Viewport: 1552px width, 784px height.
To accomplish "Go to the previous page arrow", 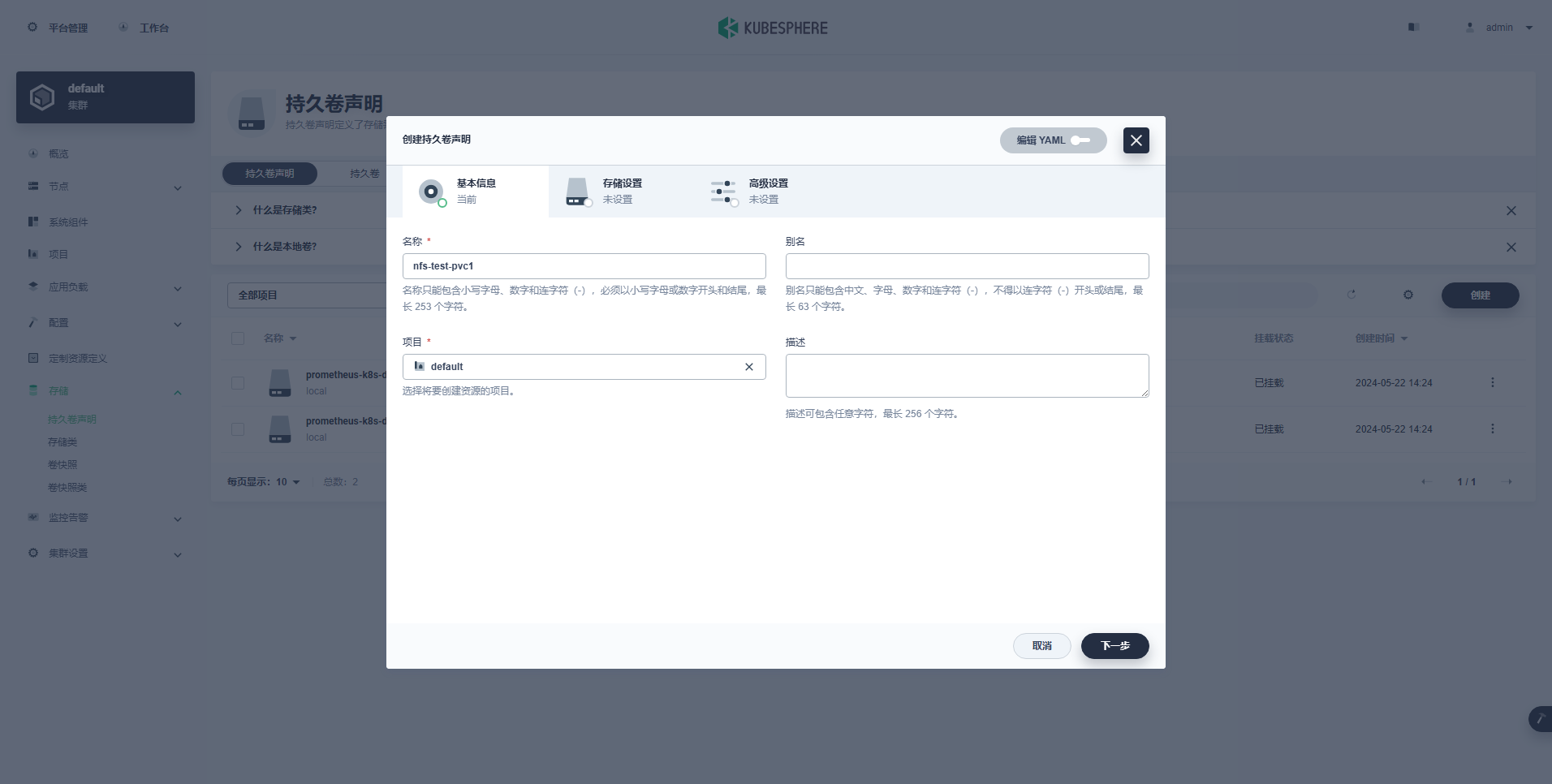I will (x=1425, y=482).
